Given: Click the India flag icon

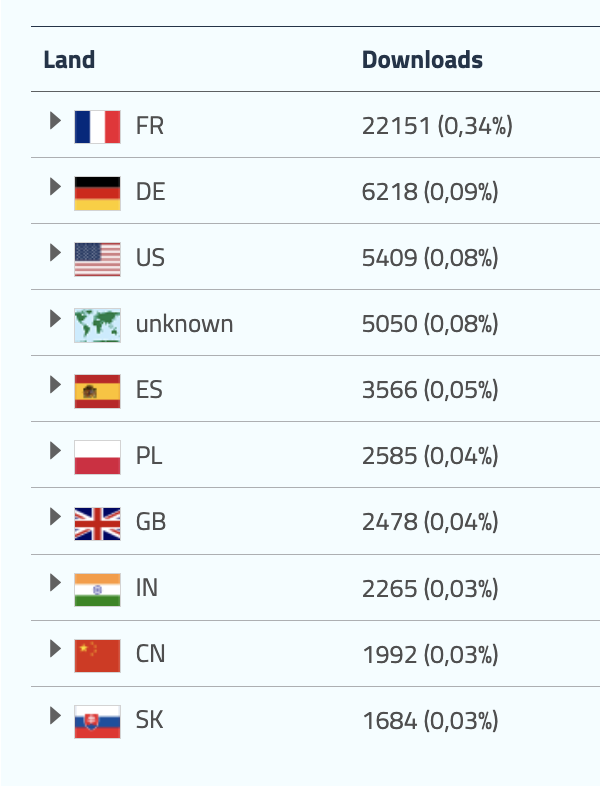Looking at the screenshot, I should (97, 588).
